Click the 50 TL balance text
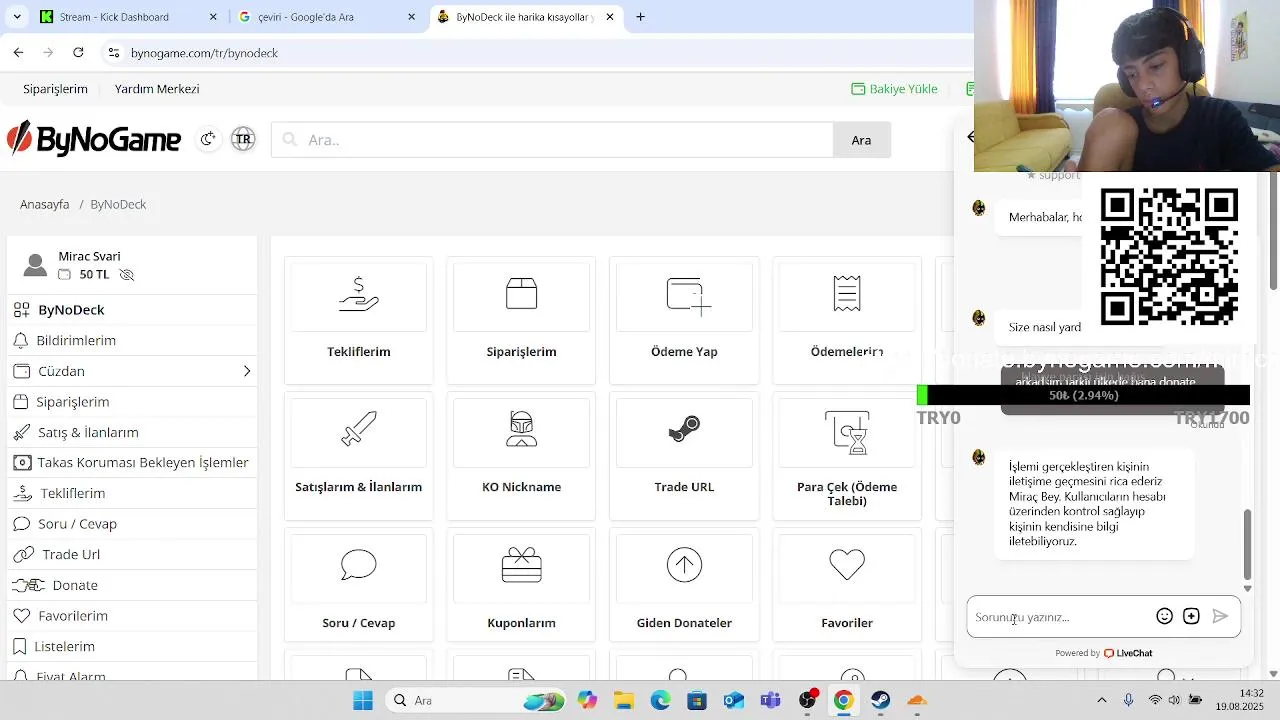 (94, 274)
